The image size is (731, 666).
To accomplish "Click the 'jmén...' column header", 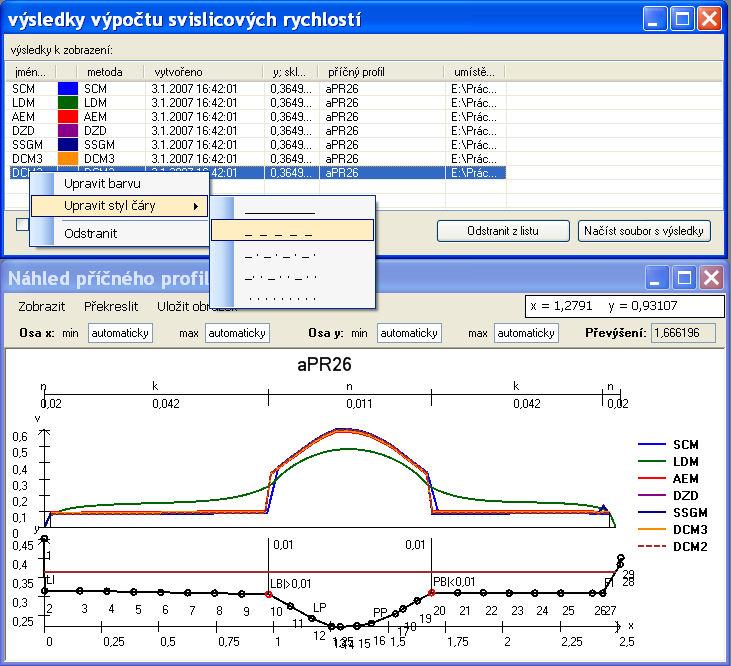I will pos(33,72).
